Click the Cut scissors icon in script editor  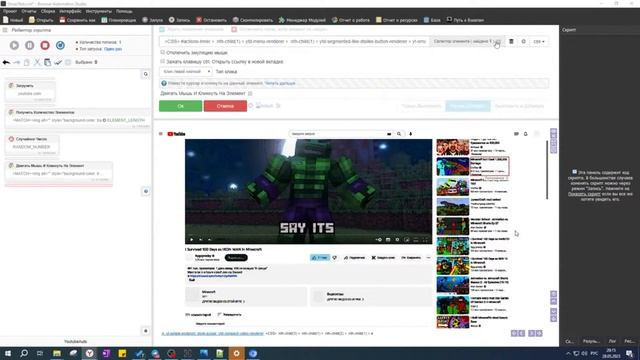coord(37,62)
